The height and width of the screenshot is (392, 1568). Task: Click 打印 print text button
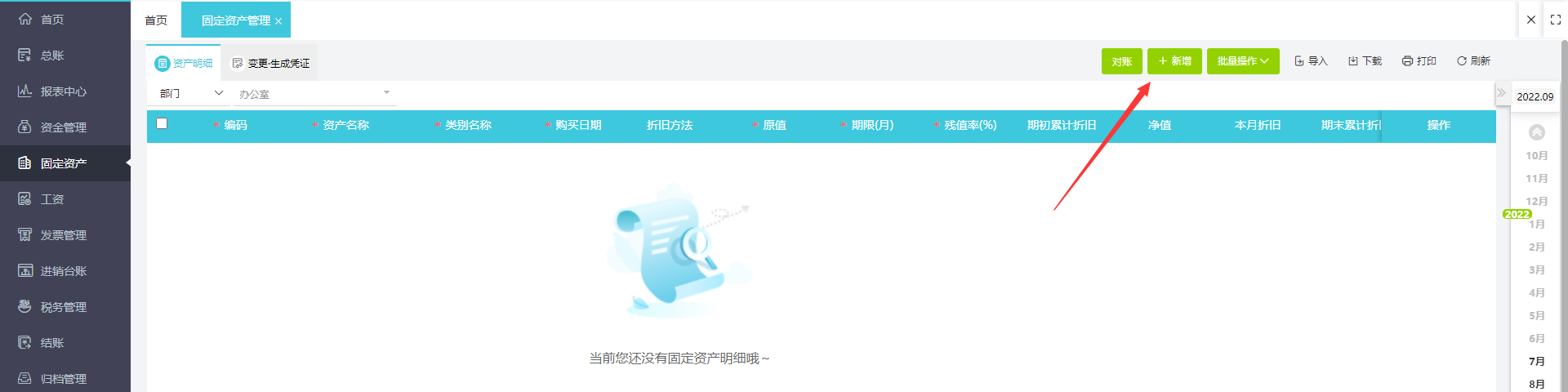point(1427,61)
